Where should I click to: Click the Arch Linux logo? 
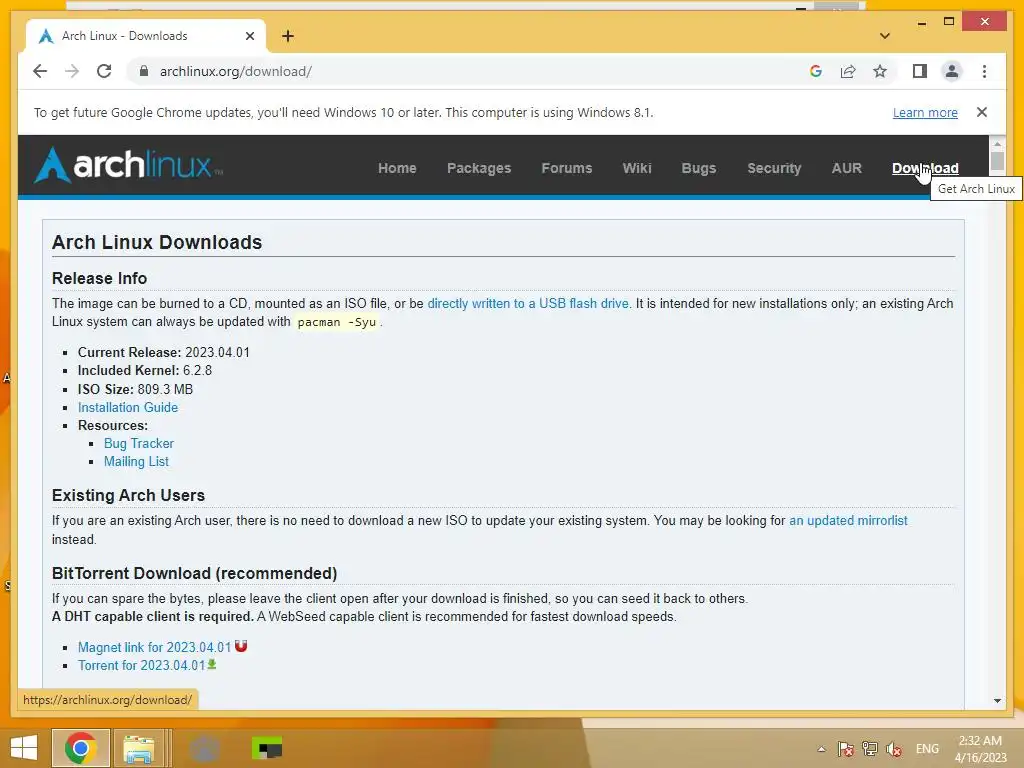[x=128, y=165]
